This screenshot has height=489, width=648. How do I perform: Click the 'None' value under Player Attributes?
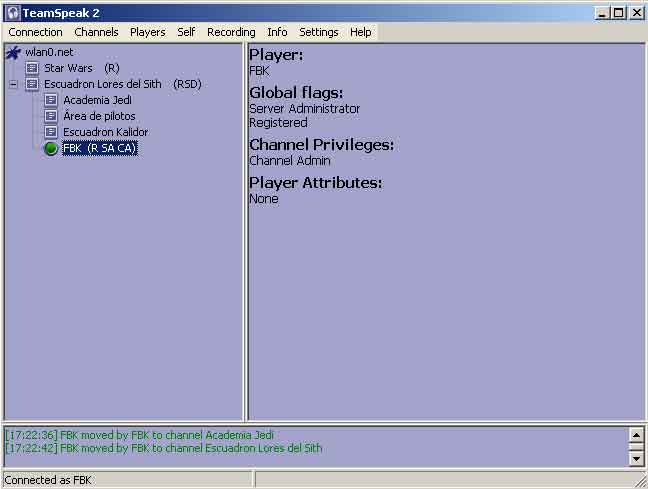[x=264, y=199]
